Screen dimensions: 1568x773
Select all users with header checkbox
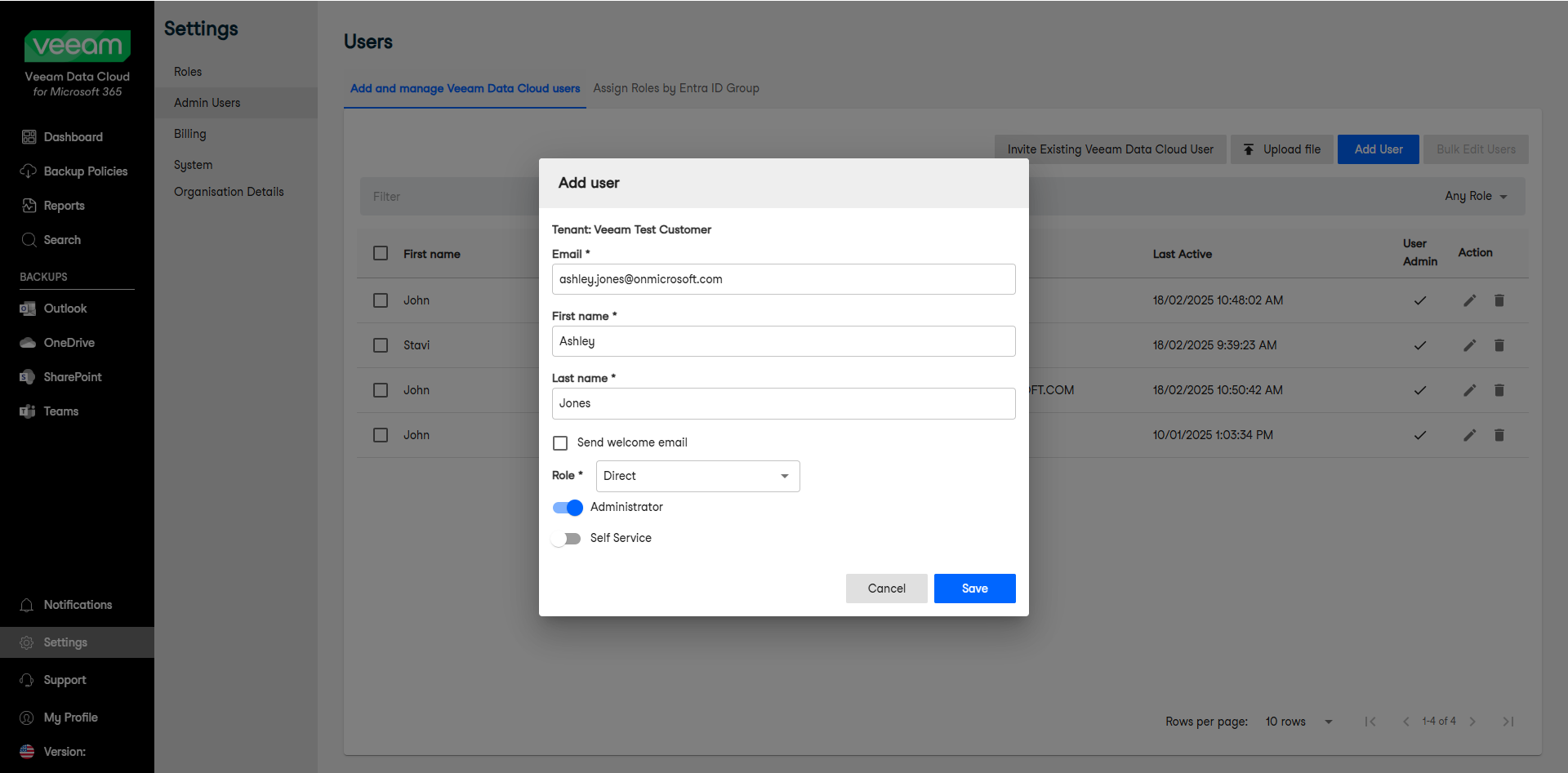point(381,253)
